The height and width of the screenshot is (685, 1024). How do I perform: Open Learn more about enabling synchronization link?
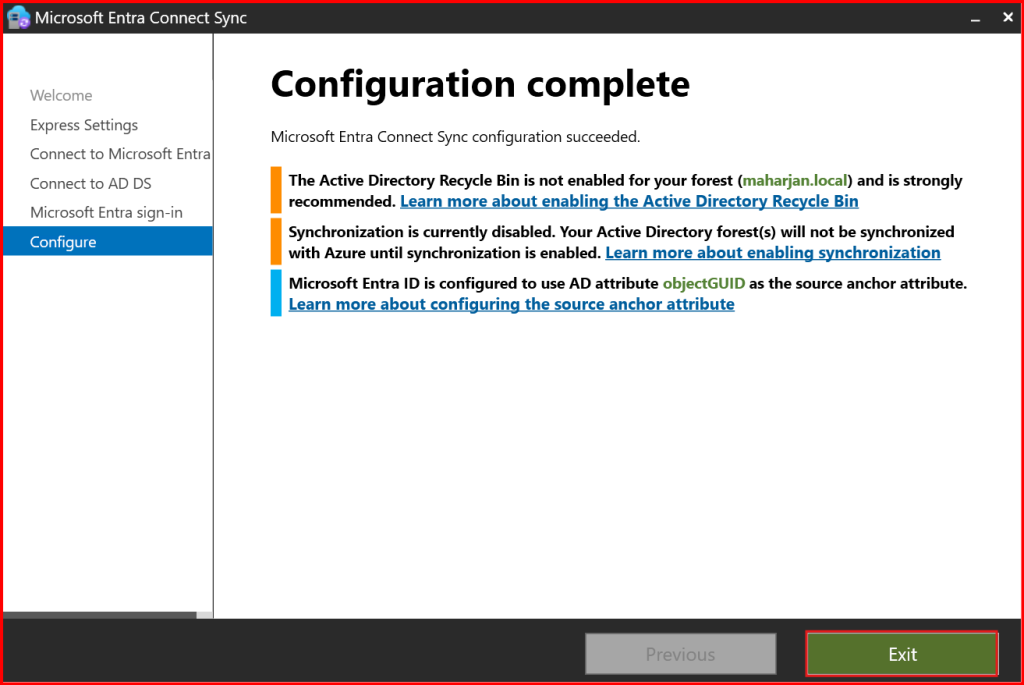772,252
